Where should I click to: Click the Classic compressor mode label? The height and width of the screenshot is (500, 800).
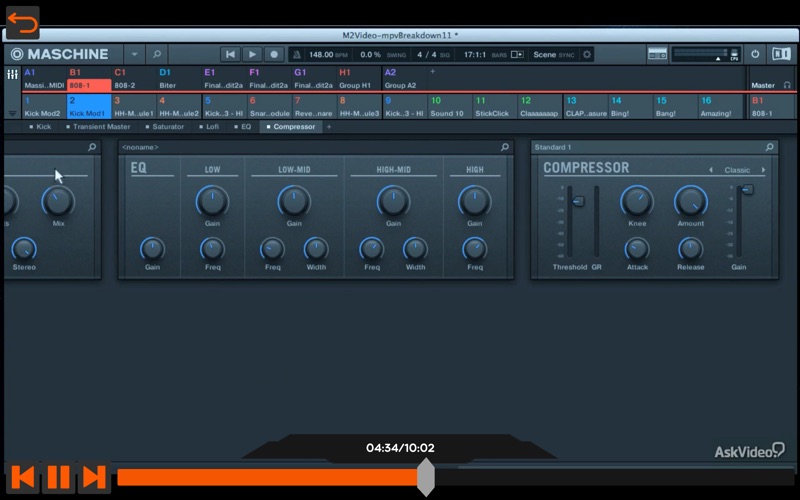point(737,170)
